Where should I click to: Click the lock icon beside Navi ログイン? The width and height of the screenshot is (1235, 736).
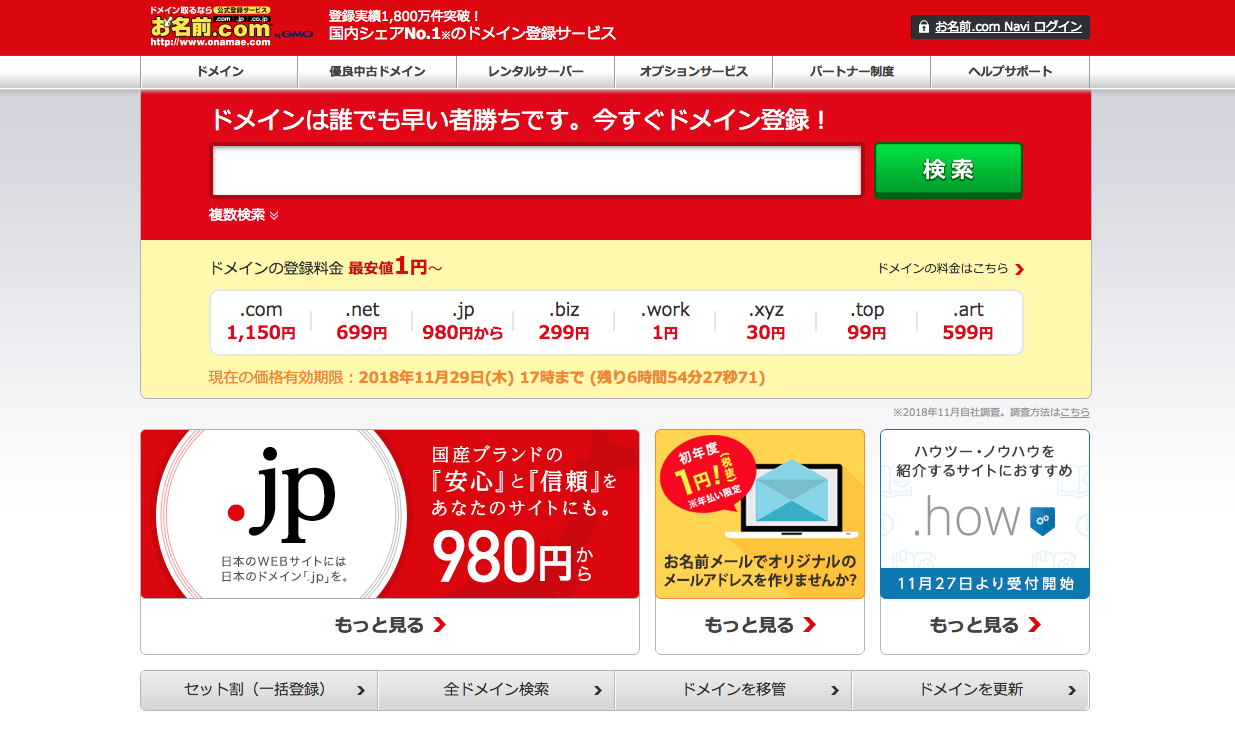[x=923, y=27]
